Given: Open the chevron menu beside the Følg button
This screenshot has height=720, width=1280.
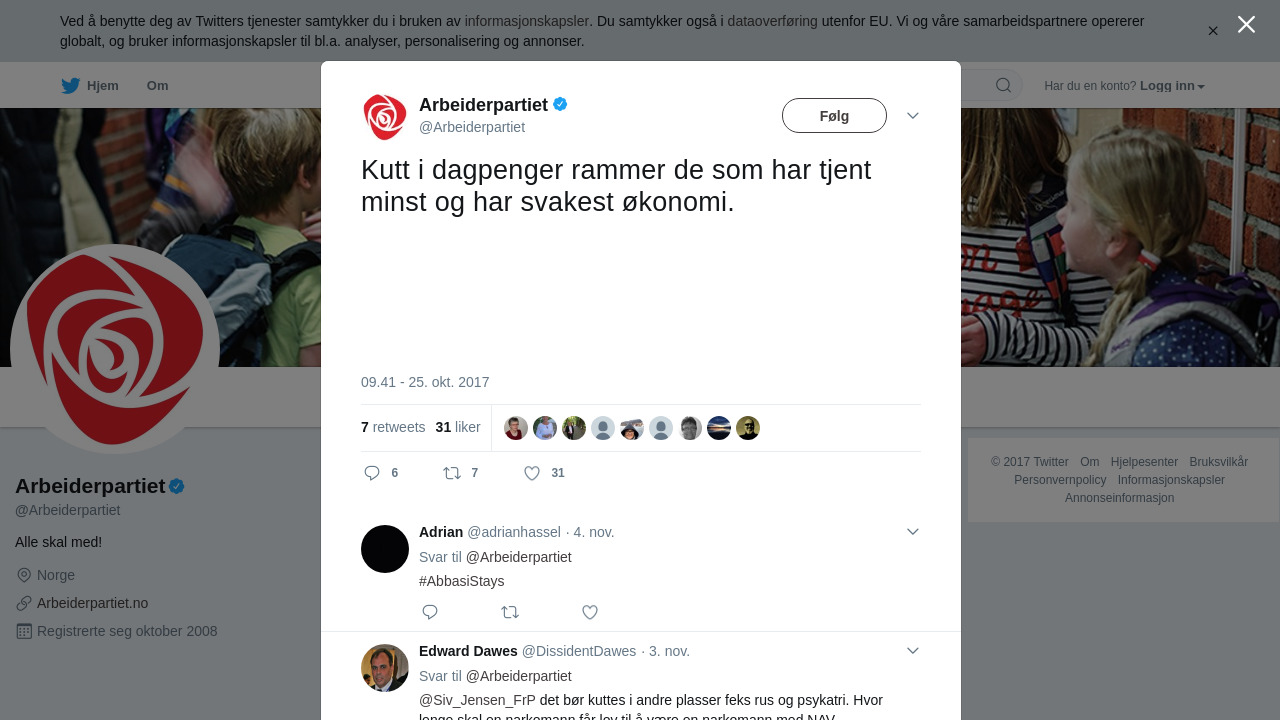Looking at the screenshot, I should (x=913, y=116).
